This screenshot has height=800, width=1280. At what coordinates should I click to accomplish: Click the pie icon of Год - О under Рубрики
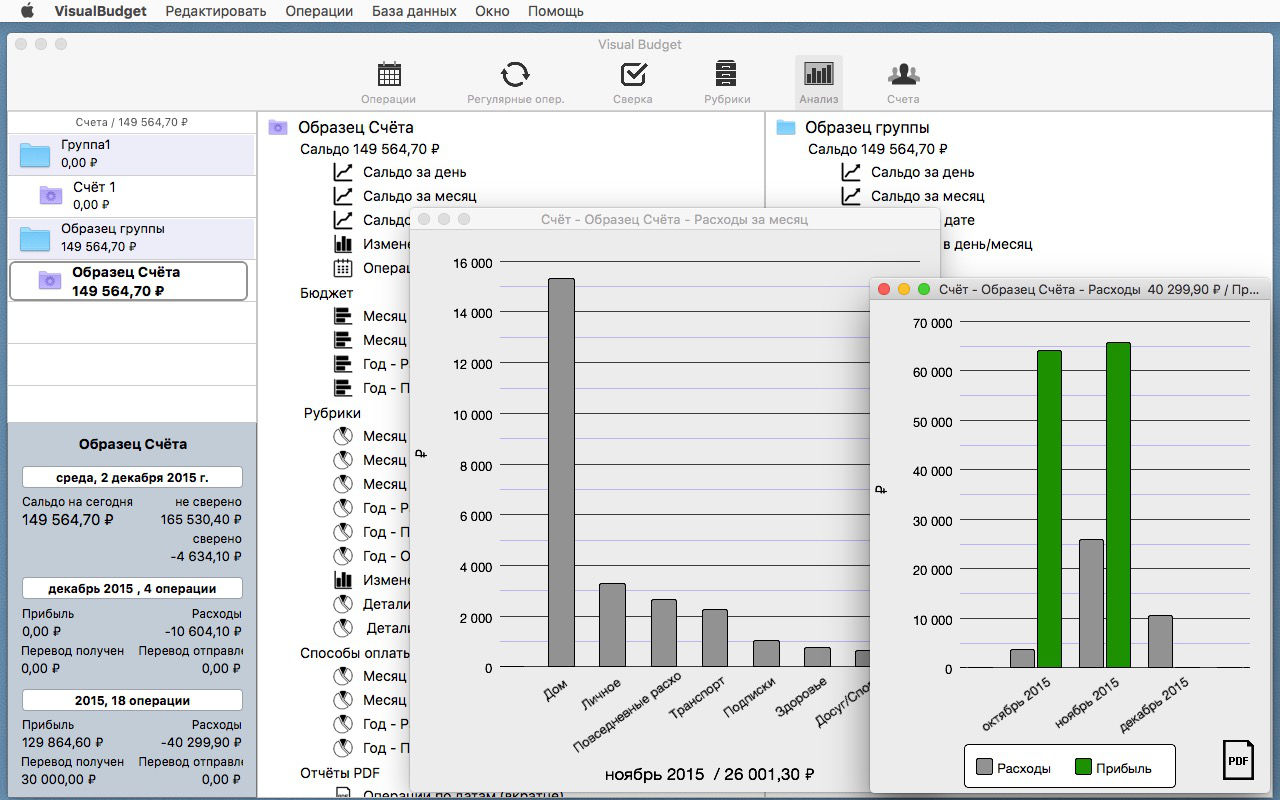tap(343, 556)
